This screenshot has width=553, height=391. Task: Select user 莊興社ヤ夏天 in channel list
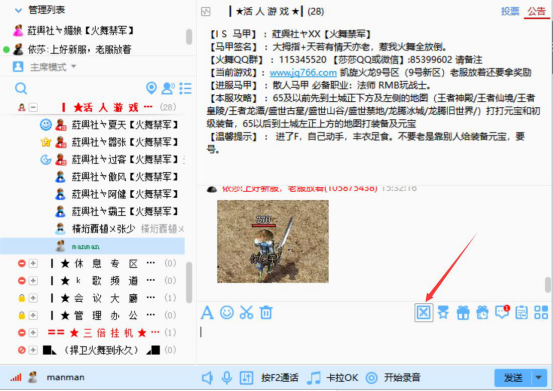124,124
